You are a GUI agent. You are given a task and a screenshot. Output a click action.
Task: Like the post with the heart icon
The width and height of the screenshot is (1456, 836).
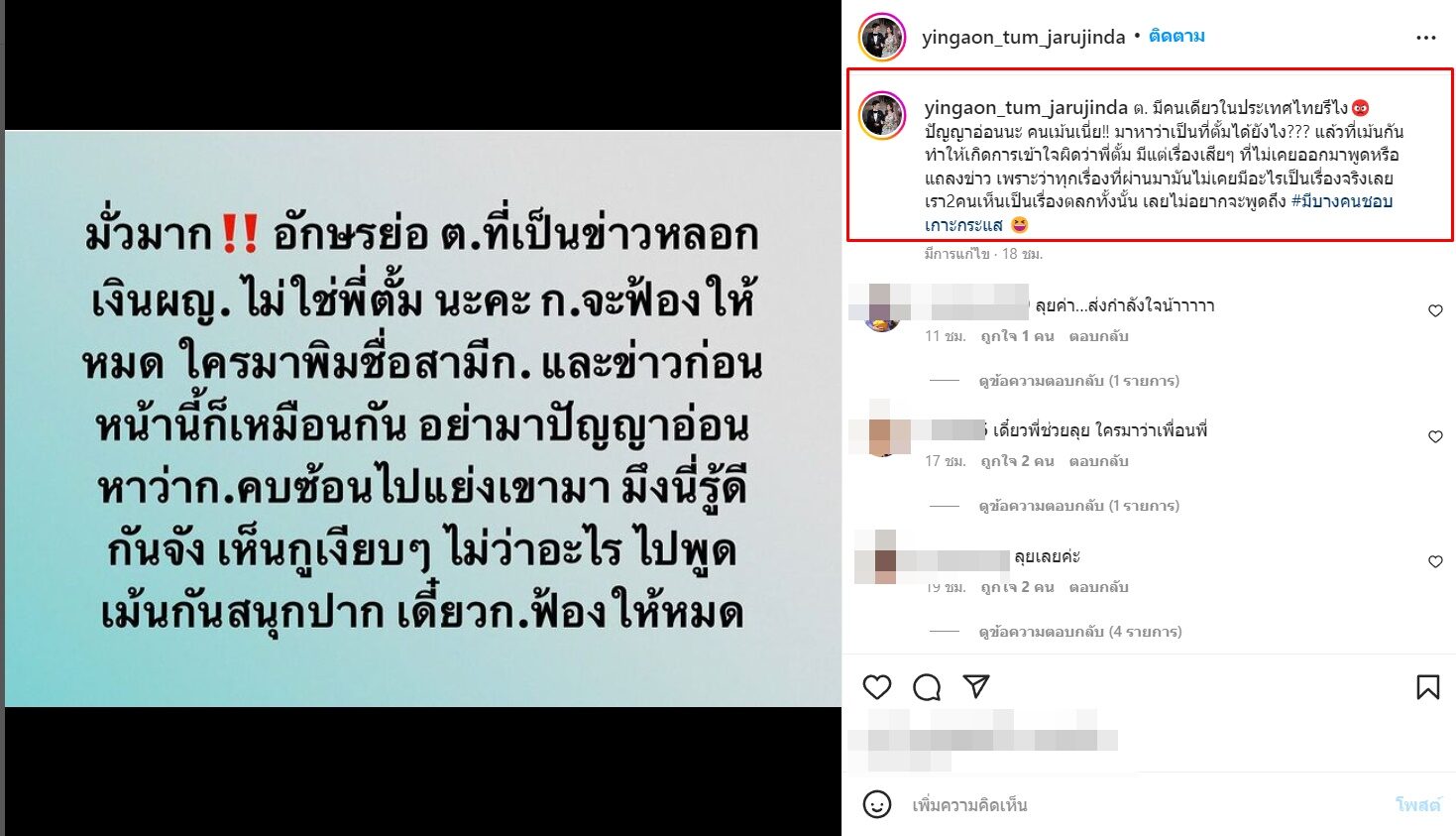point(877,686)
